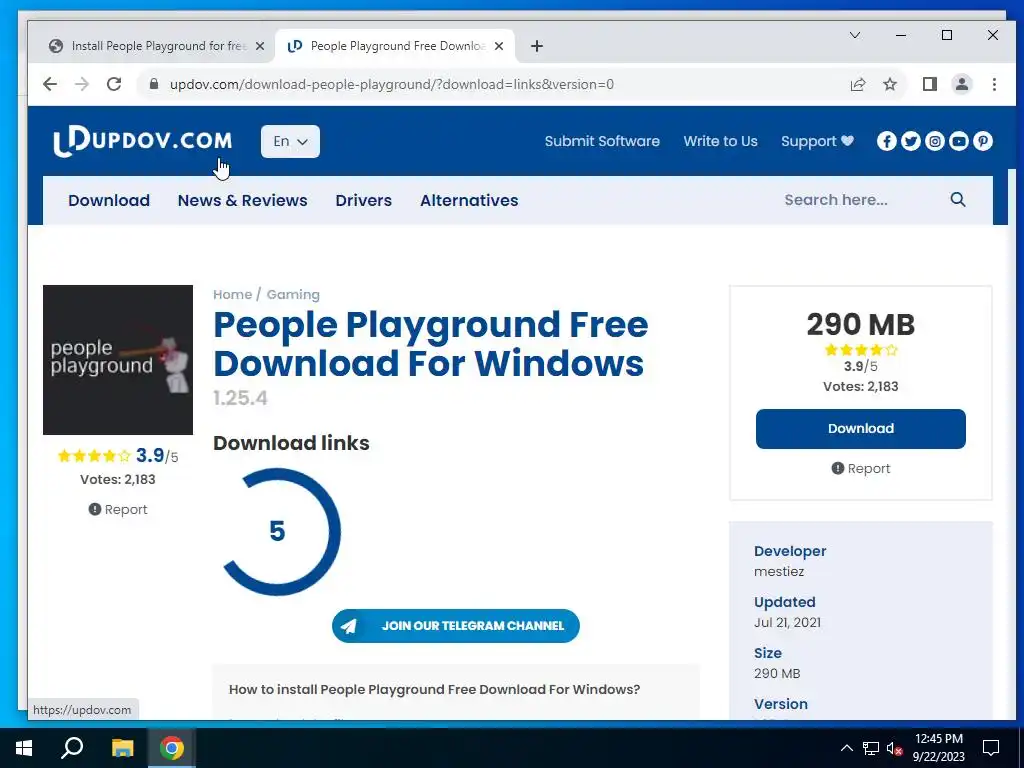Image resolution: width=1024 pixels, height=768 pixels.
Task: Click Report under People Playground thumbnail
Action: point(118,509)
